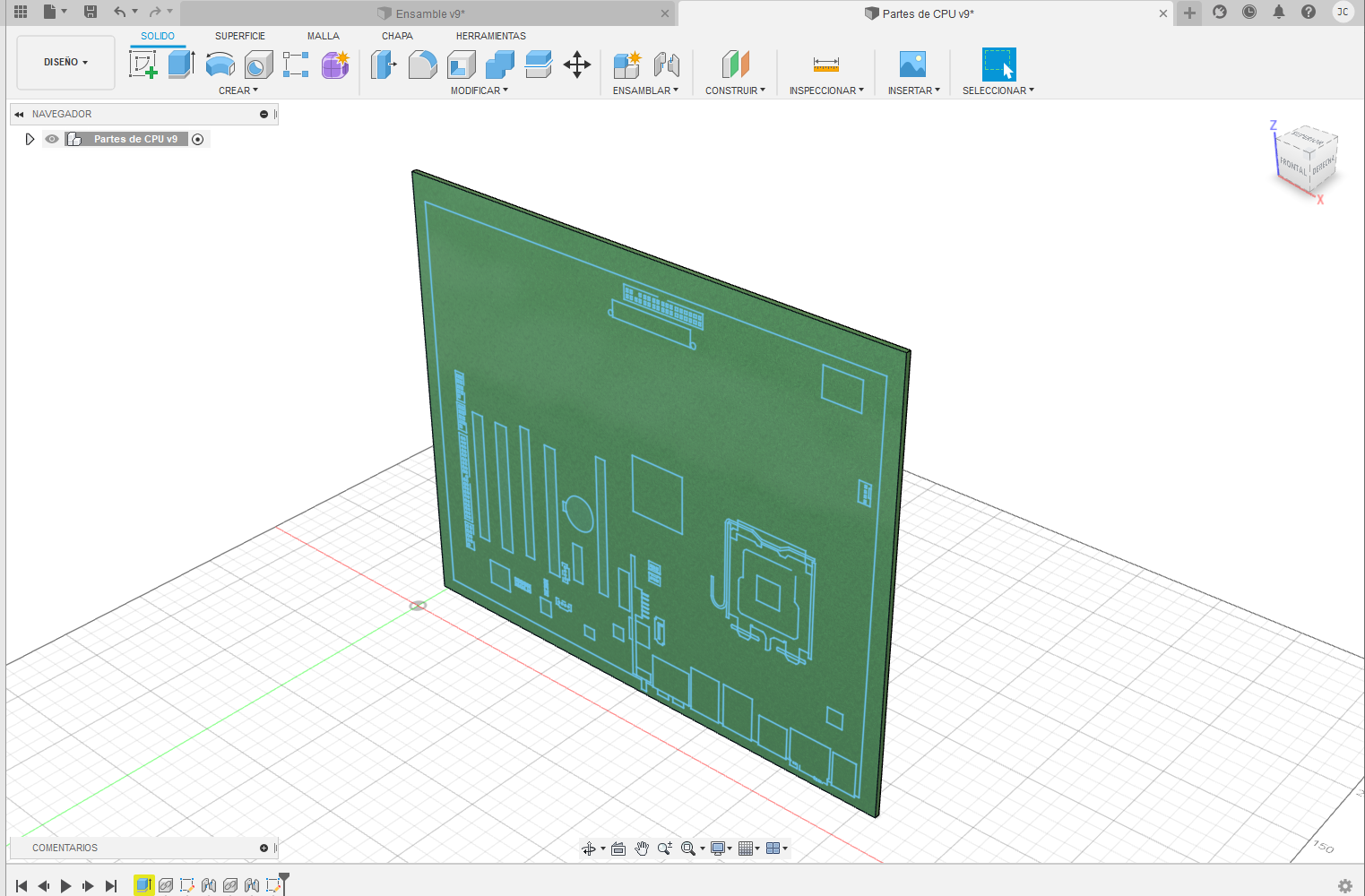The width and height of the screenshot is (1365, 896).
Task: Open the Viewports layout dropdown
Action: click(777, 849)
